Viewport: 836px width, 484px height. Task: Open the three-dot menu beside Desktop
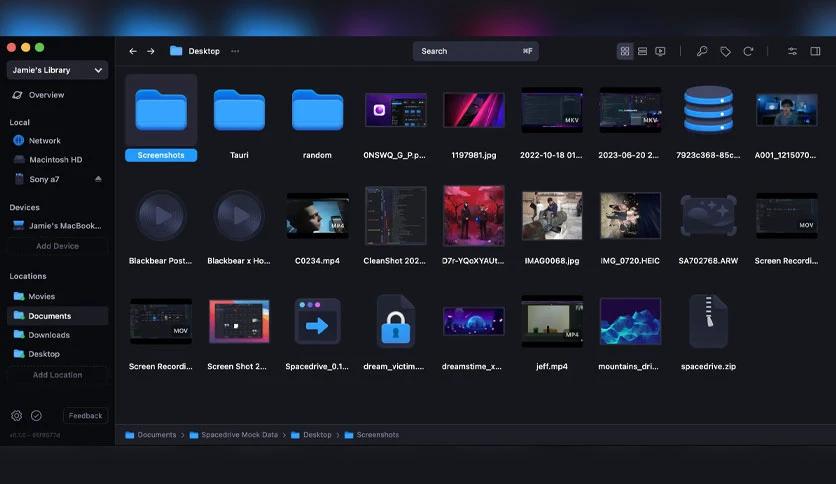(235, 51)
